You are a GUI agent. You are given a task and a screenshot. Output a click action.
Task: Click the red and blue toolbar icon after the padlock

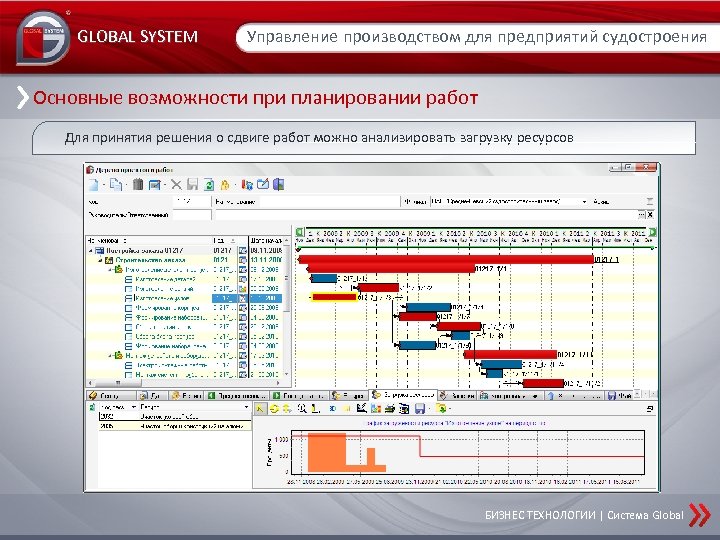click(247, 185)
